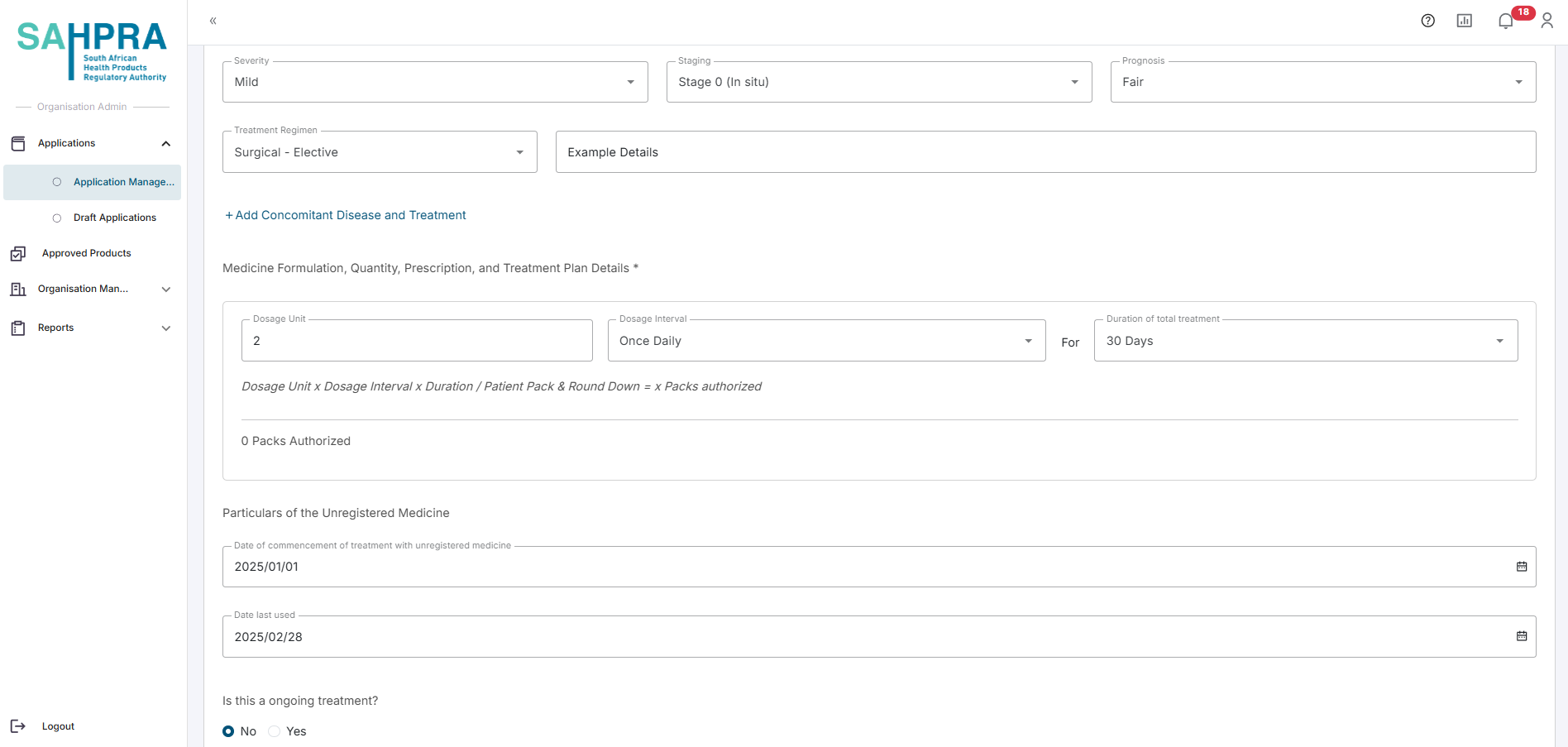Select No for ongoing treatment
This screenshot has height=747, width=1568.
point(228,731)
